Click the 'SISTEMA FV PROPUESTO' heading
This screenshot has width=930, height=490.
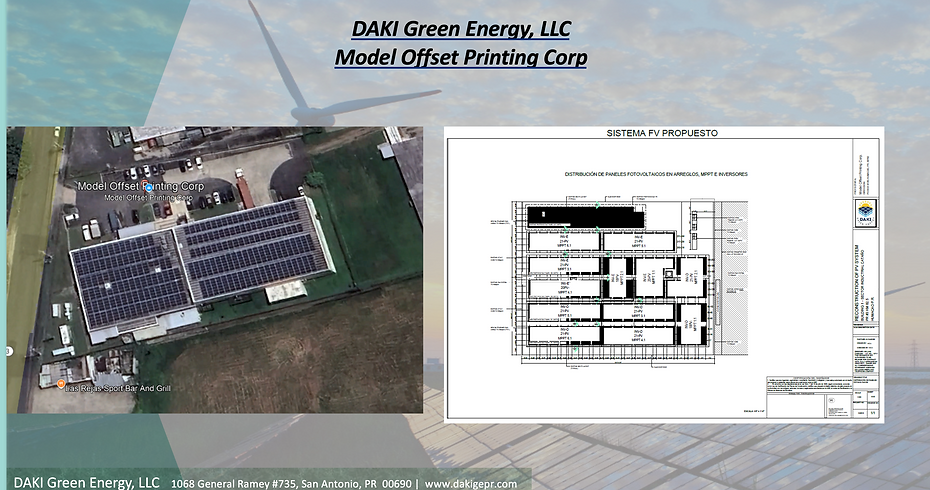click(662, 133)
